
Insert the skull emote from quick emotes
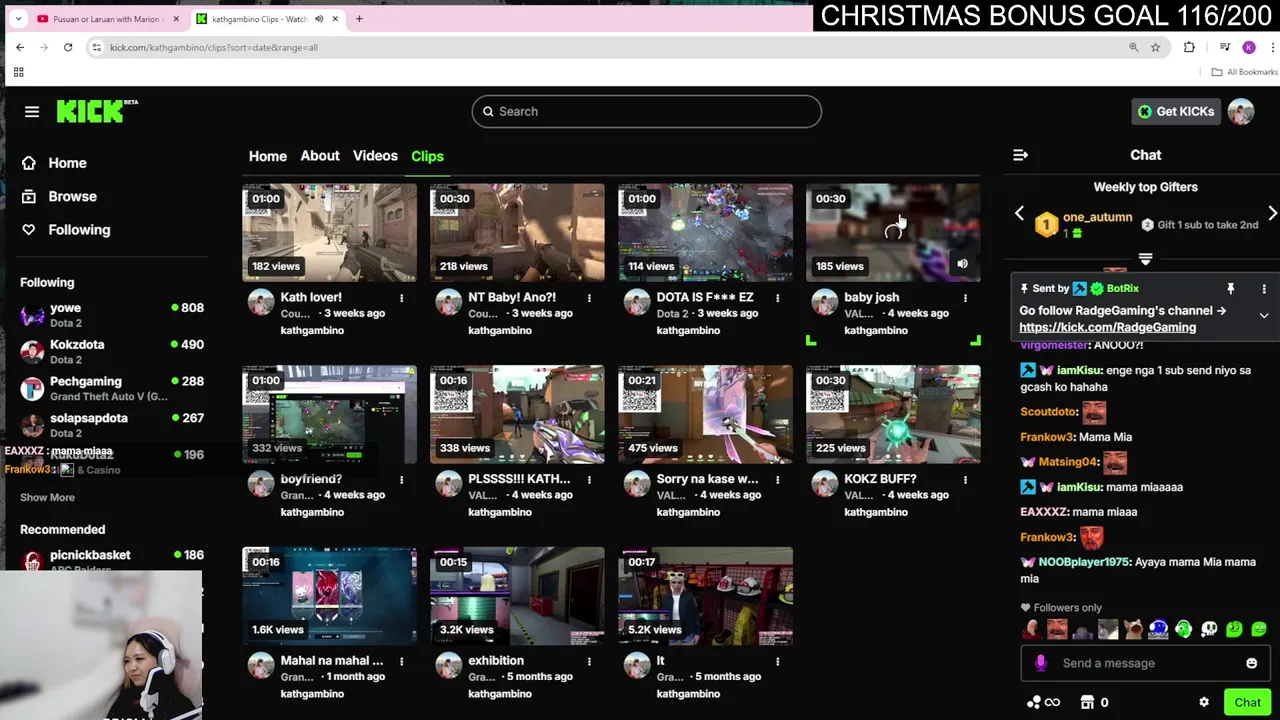(1208, 629)
